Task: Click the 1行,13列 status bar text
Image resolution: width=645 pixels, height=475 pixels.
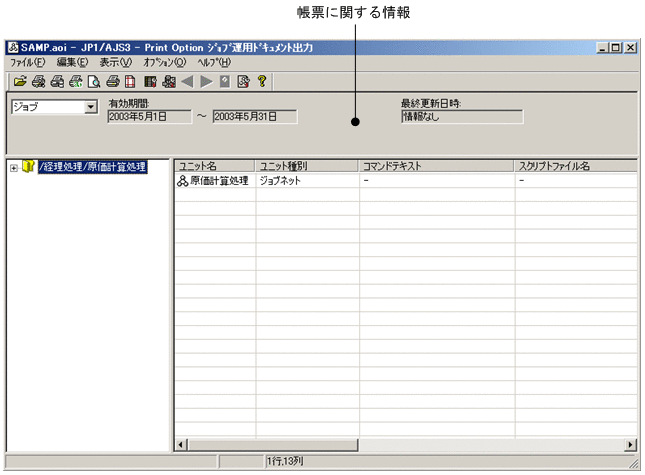Action: pyautogui.click(x=285, y=461)
